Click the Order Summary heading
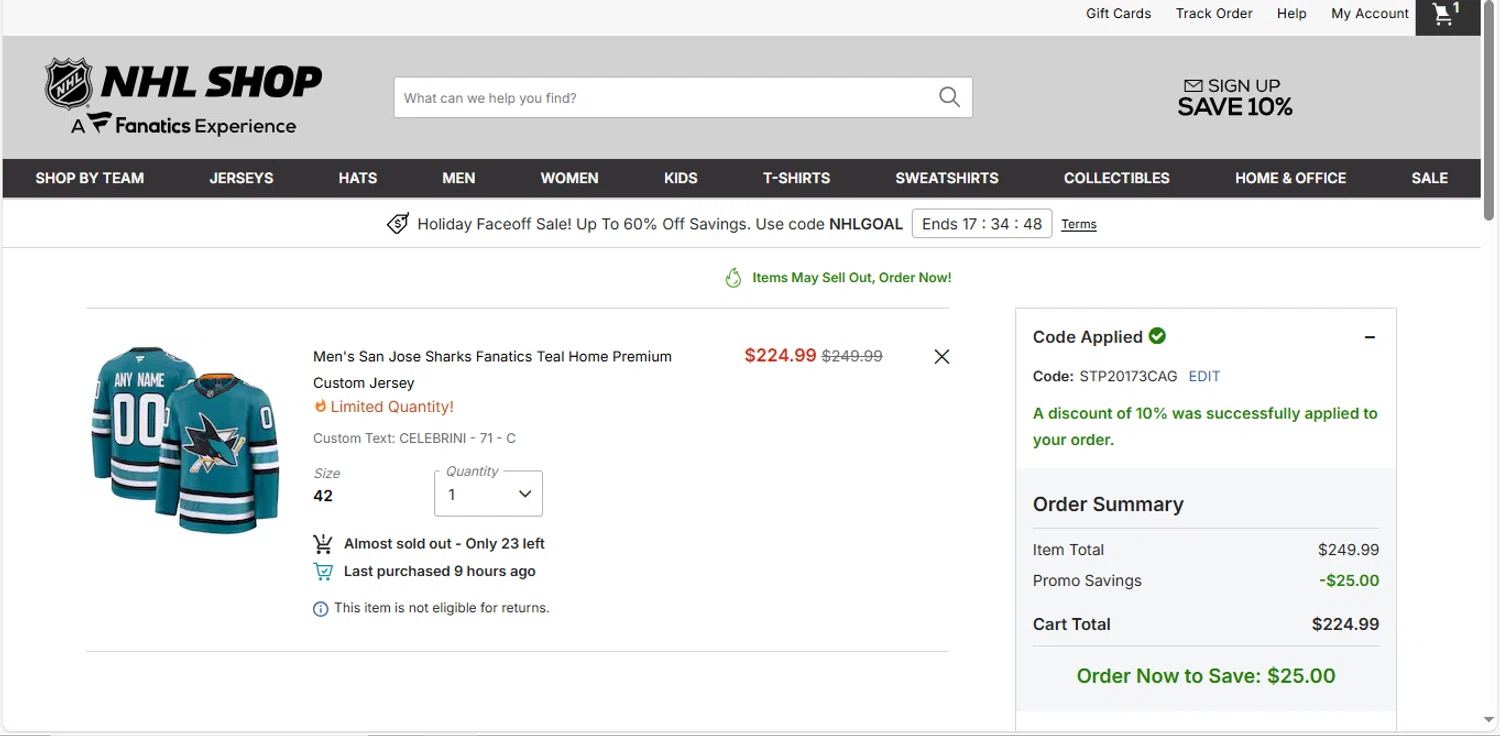 [x=1108, y=504]
